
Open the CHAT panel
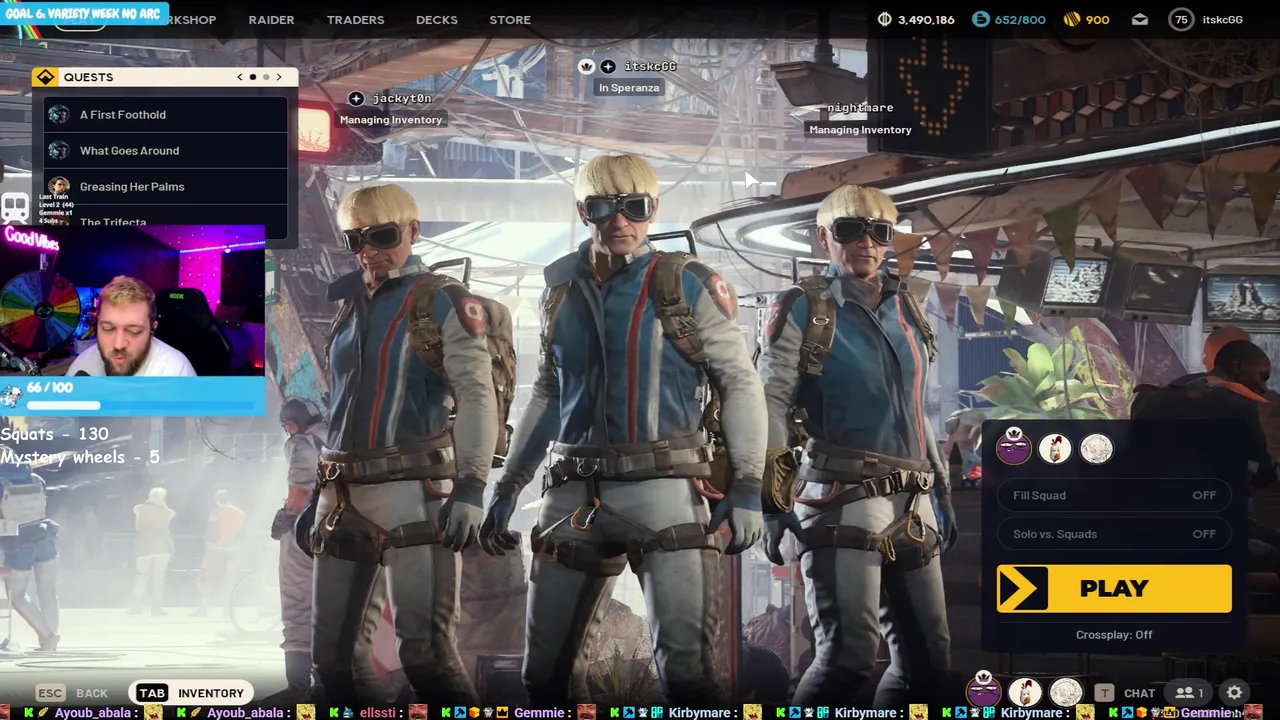(1139, 693)
